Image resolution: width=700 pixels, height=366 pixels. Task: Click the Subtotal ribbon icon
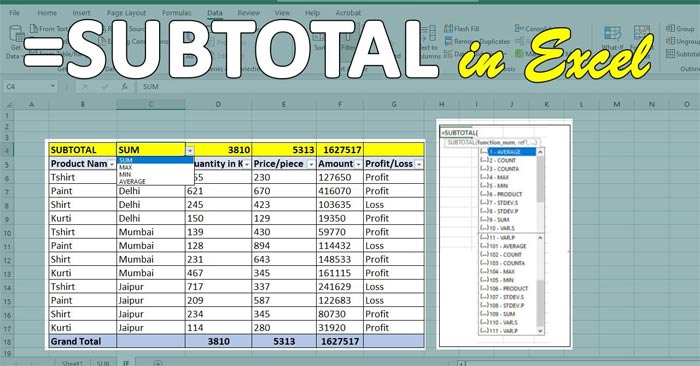coord(670,54)
